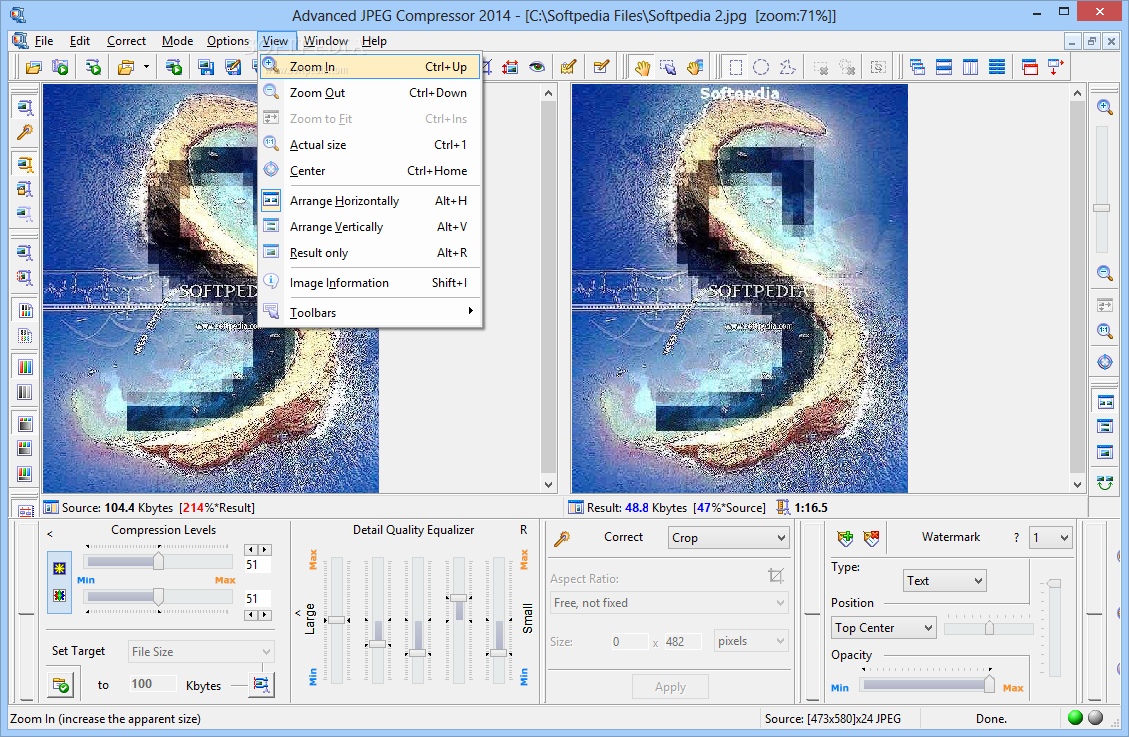
Task: Click the compress to target size icon
Action: tap(261, 684)
